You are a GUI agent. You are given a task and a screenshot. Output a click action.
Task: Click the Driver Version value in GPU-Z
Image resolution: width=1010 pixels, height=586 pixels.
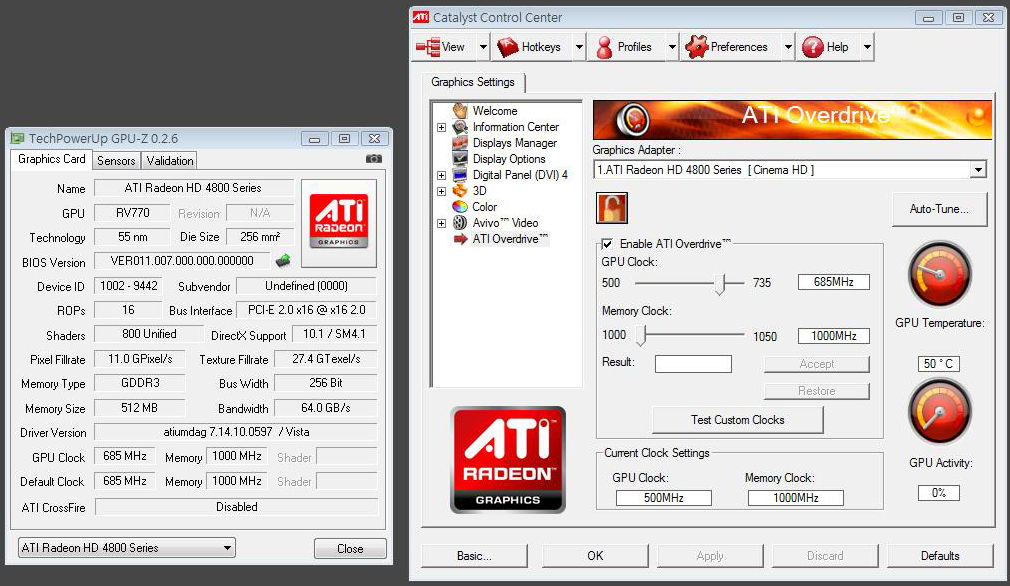click(x=236, y=431)
